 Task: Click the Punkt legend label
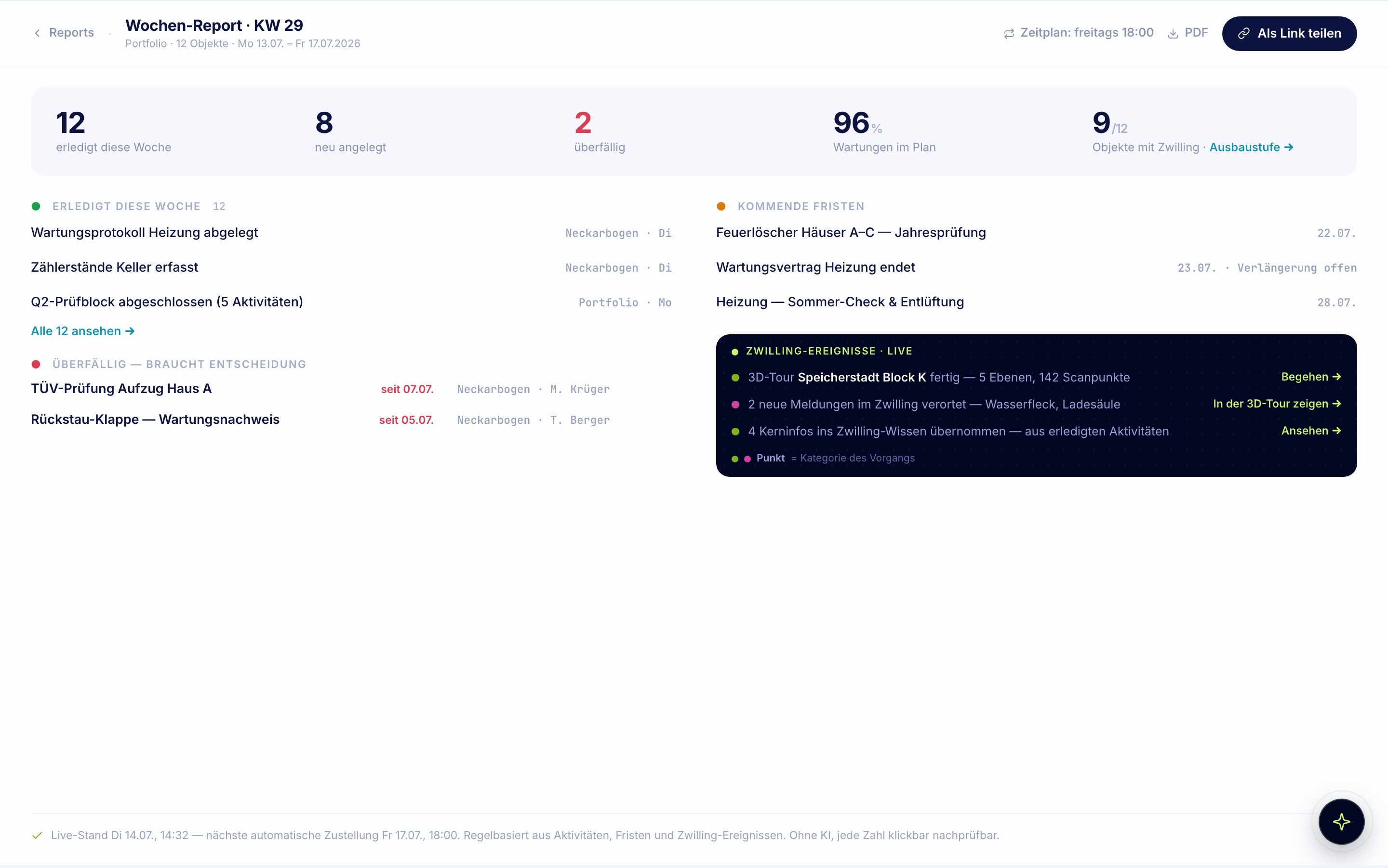(x=770, y=458)
